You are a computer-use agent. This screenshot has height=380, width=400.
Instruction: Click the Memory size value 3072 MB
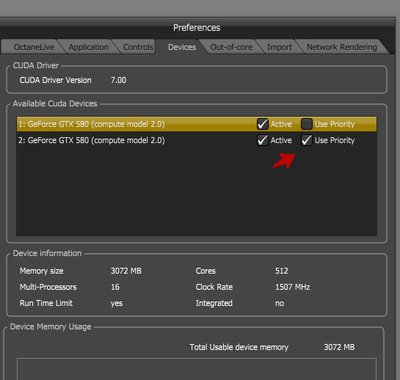126,271
